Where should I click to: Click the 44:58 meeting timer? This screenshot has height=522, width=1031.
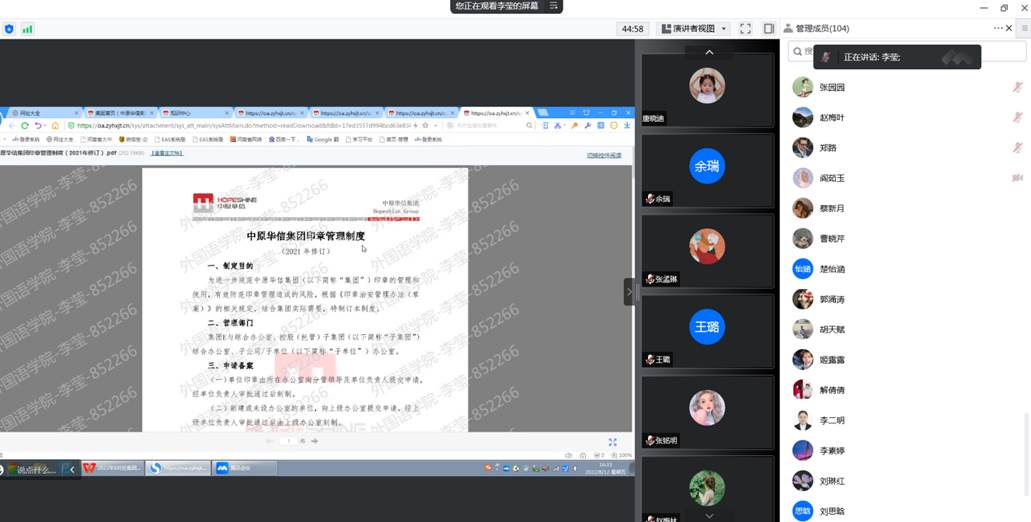pyautogui.click(x=632, y=29)
